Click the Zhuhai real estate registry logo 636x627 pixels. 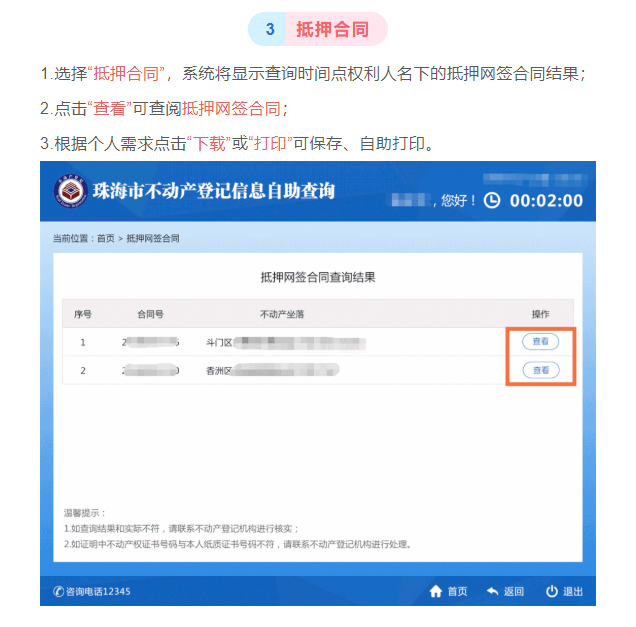[x=71, y=191]
